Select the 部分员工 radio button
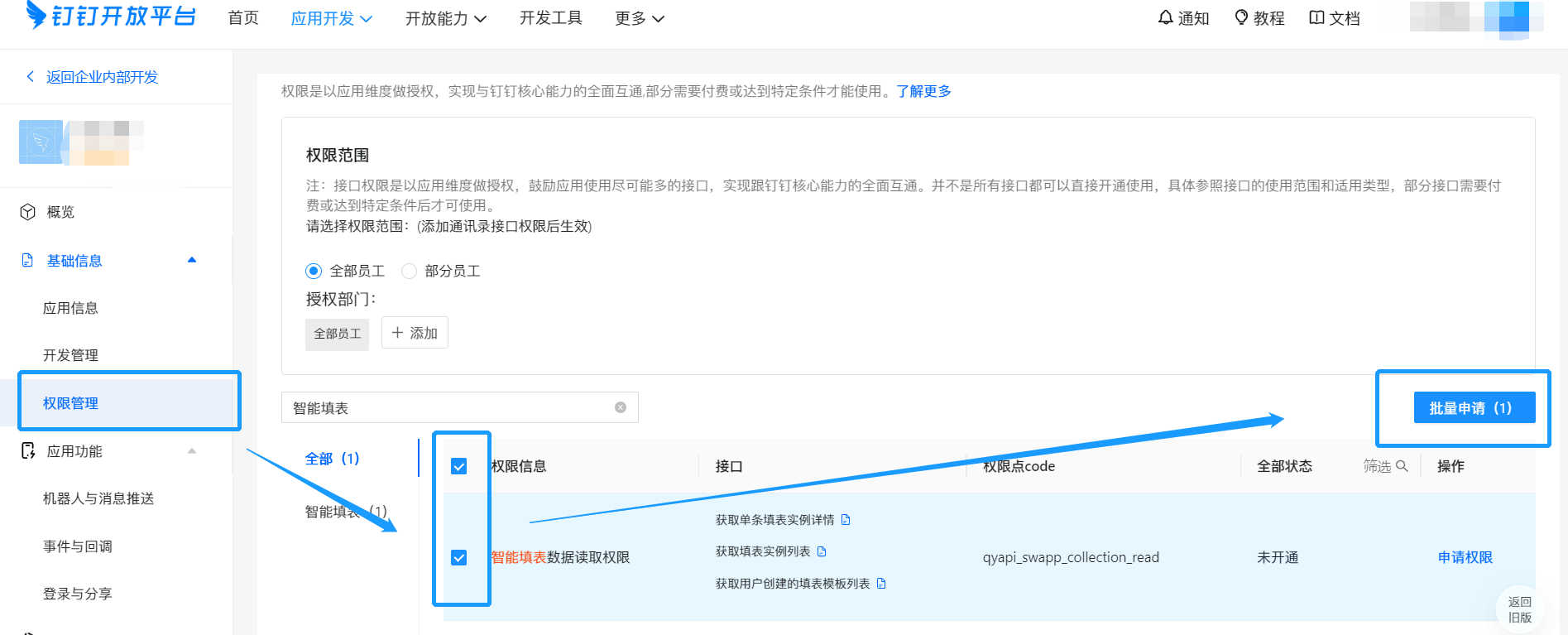 pyautogui.click(x=409, y=271)
